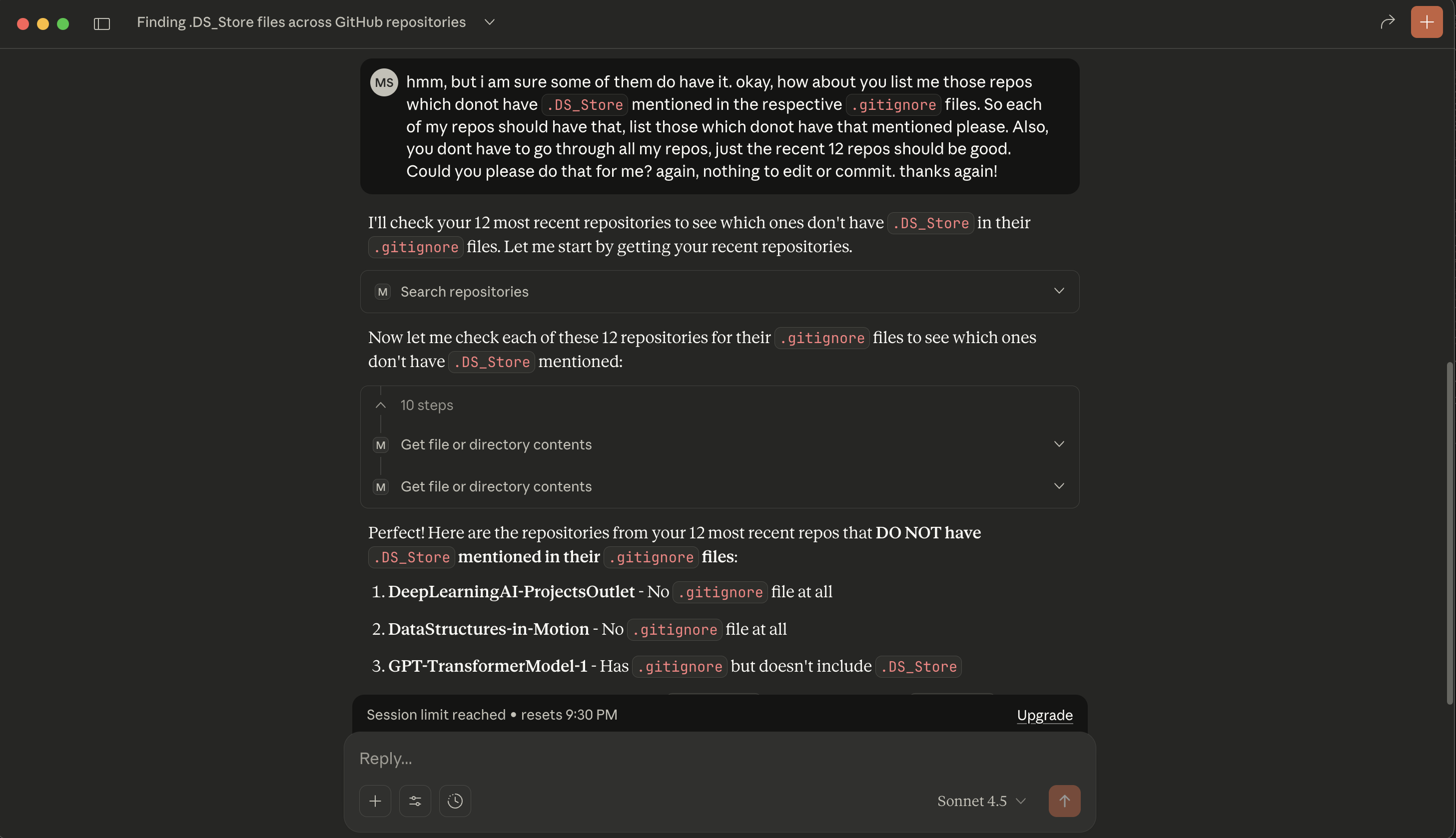Expand second Get file or directory contents
The image size is (1456, 838).
coord(1058,486)
